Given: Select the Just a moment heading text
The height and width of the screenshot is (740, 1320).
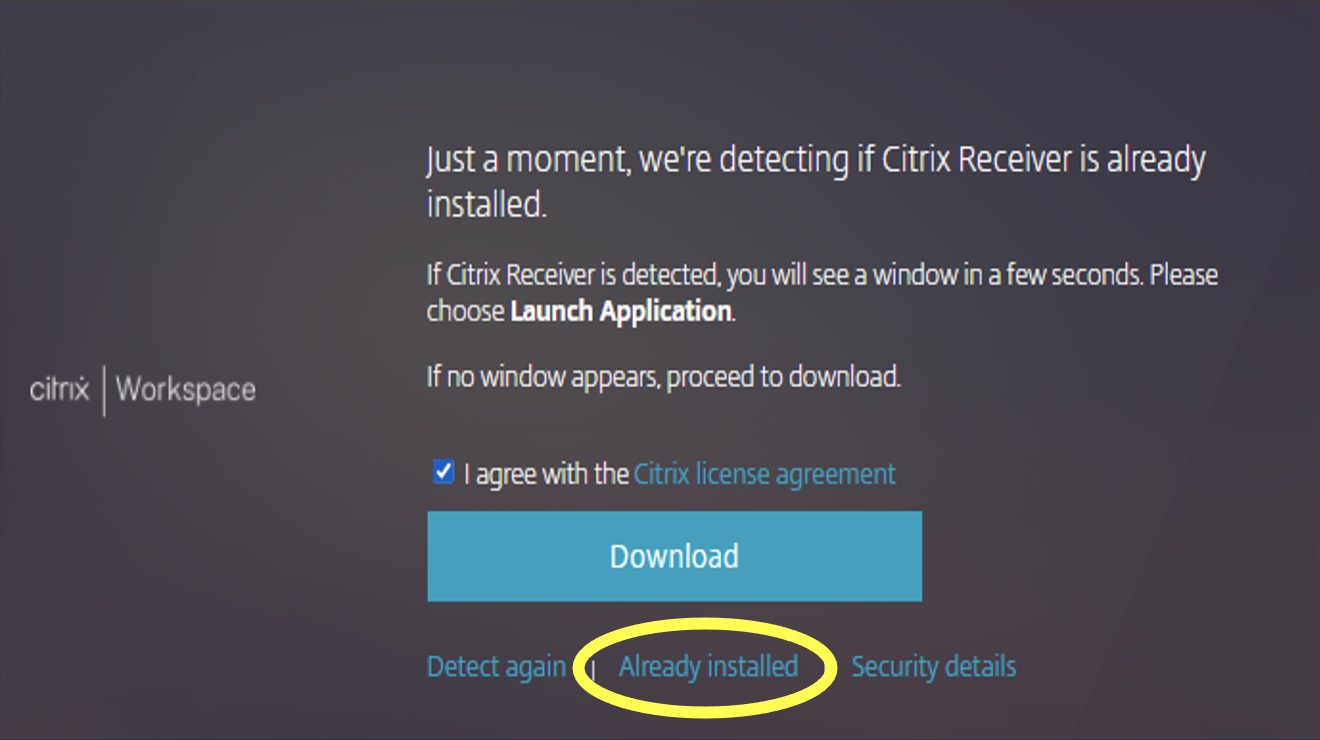Looking at the screenshot, I should (x=816, y=181).
